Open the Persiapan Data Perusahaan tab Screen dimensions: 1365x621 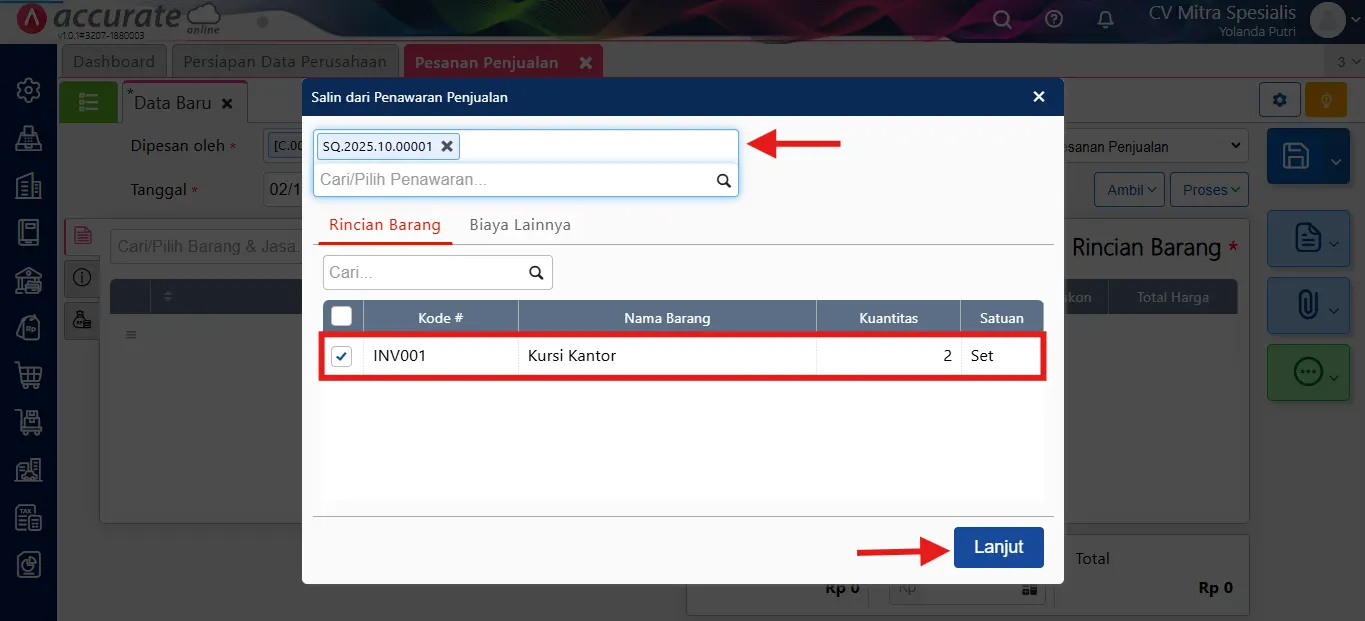pyautogui.click(x=285, y=62)
